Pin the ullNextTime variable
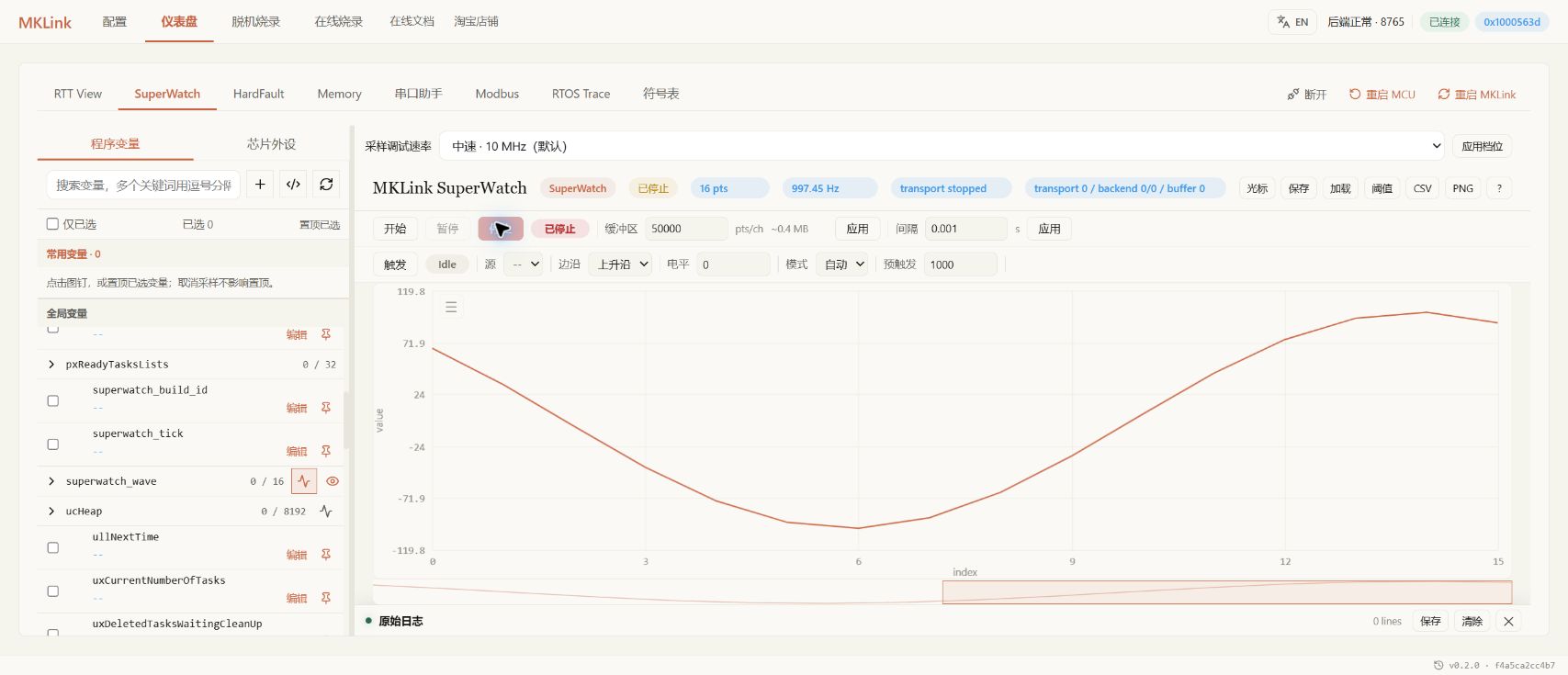The width and height of the screenshot is (1568, 675). click(x=325, y=555)
